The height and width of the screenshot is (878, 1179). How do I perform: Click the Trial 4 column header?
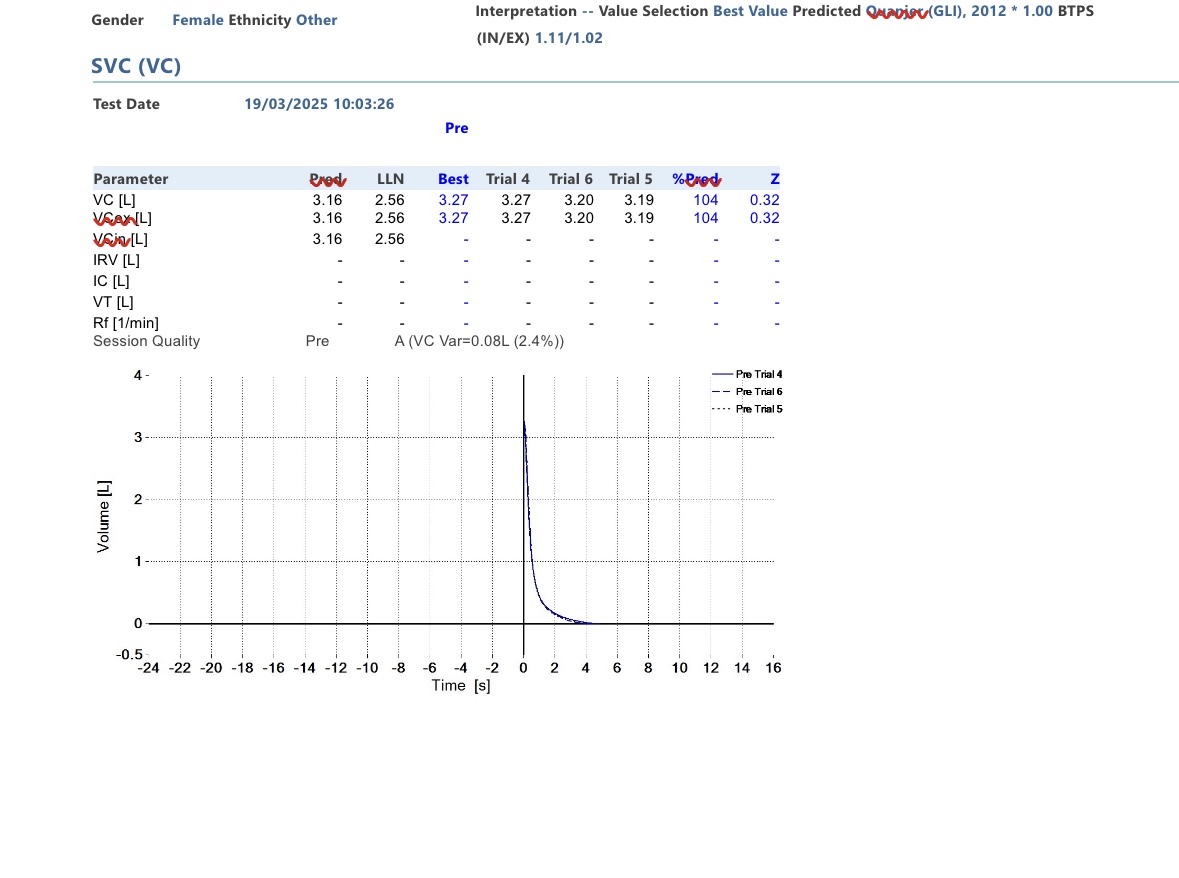pos(508,179)
